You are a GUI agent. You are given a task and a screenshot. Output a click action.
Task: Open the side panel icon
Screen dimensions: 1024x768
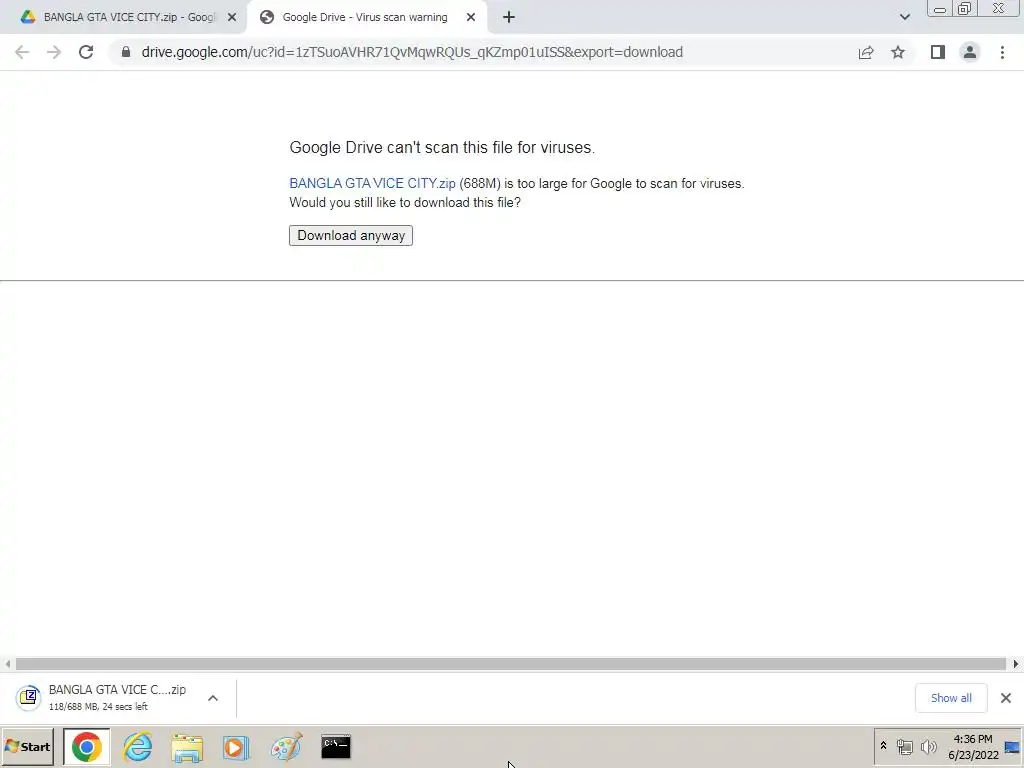938,52
